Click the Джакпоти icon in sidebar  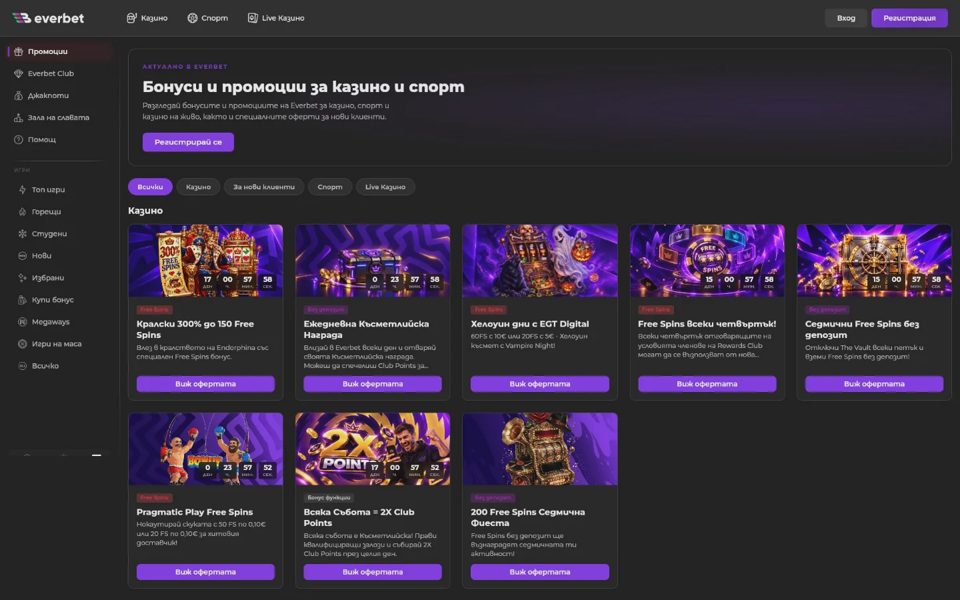click(18, 96)
